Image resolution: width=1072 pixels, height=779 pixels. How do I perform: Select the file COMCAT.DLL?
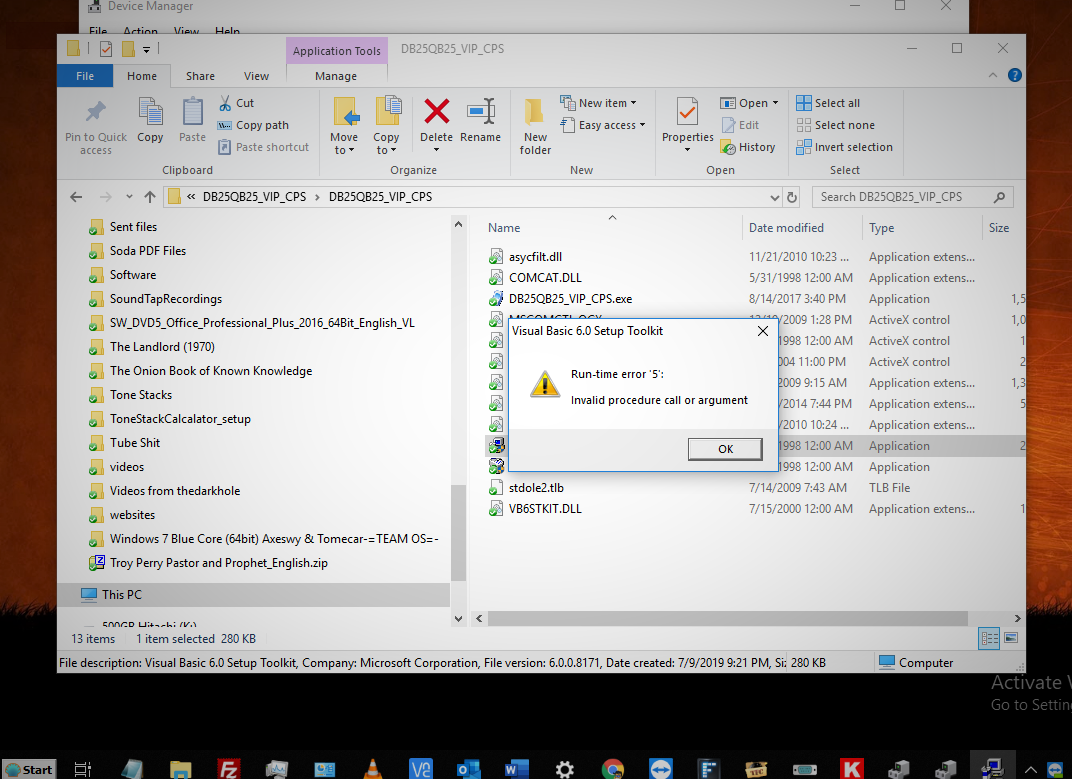click(545, 278)
